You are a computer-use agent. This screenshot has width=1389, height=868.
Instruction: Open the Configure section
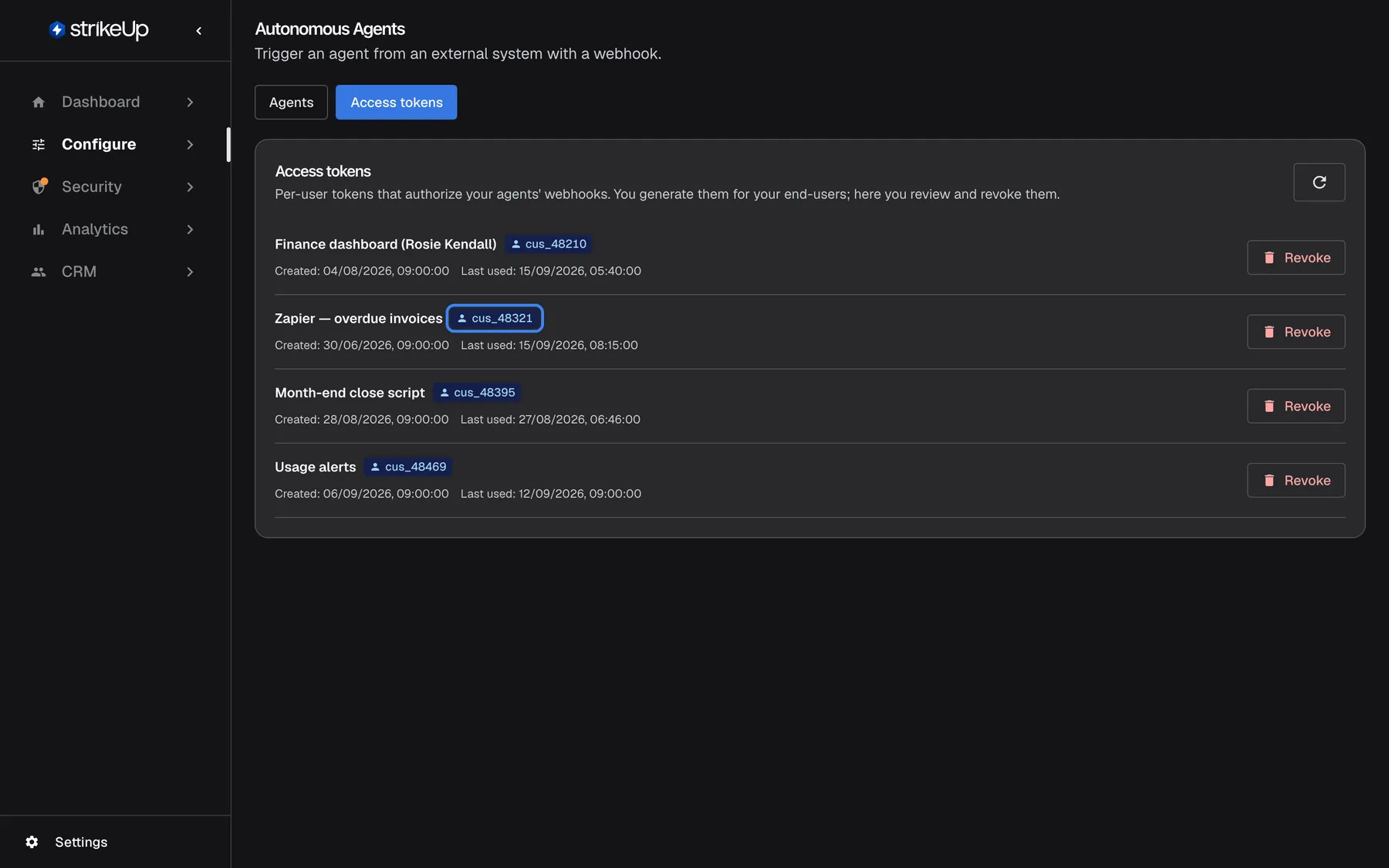coord(114,144)
